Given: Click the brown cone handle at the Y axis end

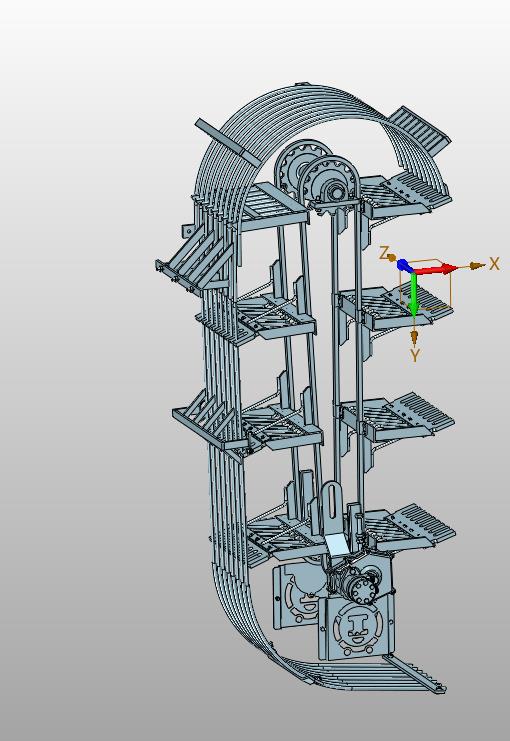Looking at the screenshot, I should click(415, 337).
